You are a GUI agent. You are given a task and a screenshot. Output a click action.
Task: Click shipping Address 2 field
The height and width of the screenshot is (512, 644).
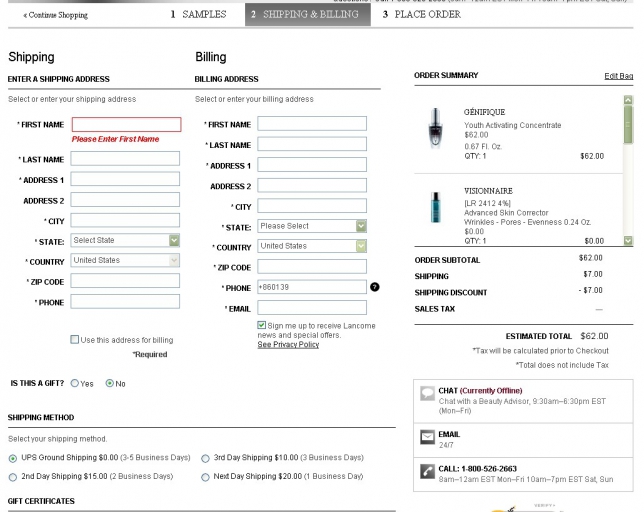pyautogui.click(x=125, y=200)
